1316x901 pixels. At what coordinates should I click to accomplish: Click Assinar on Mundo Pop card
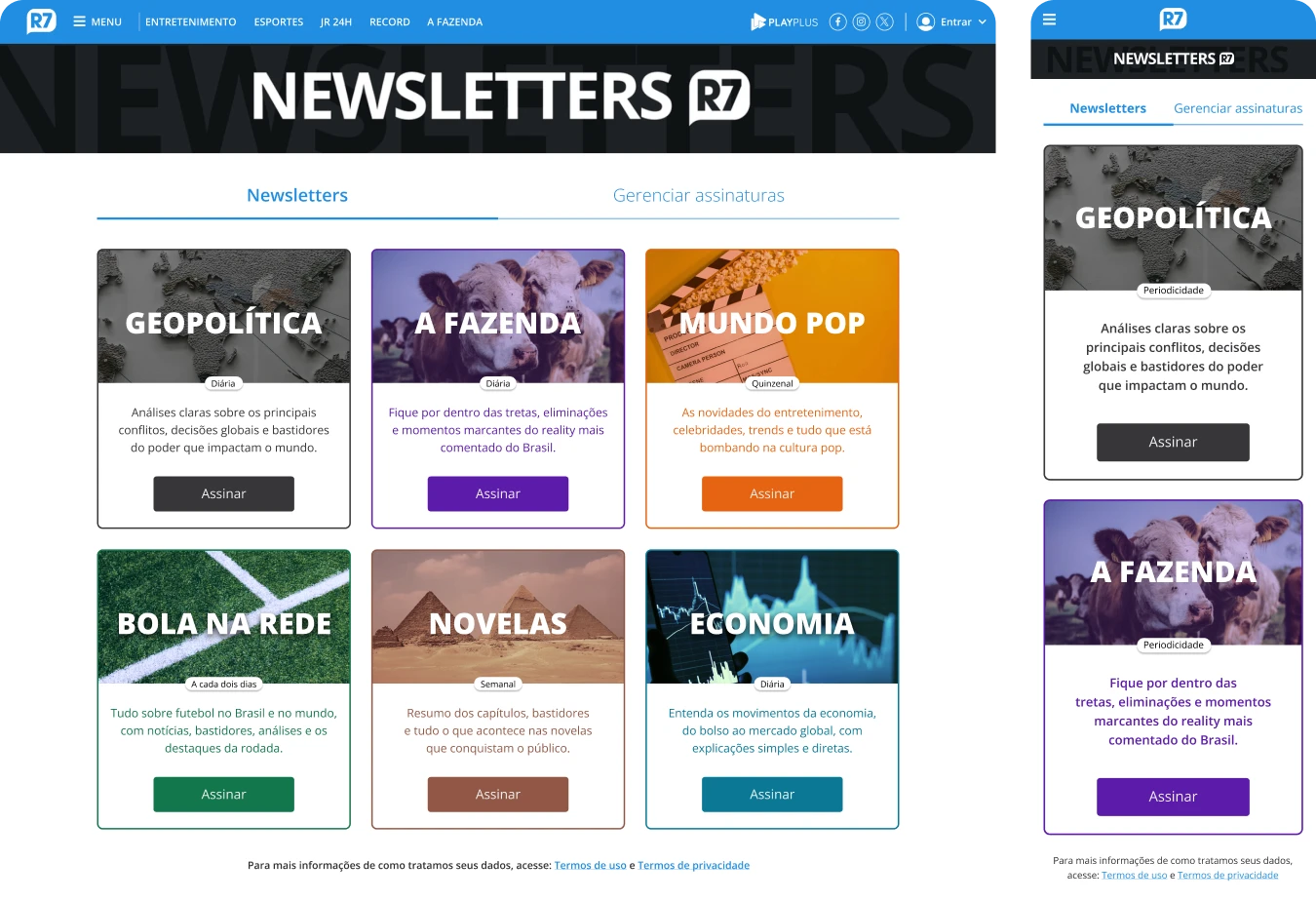[772, 493]
